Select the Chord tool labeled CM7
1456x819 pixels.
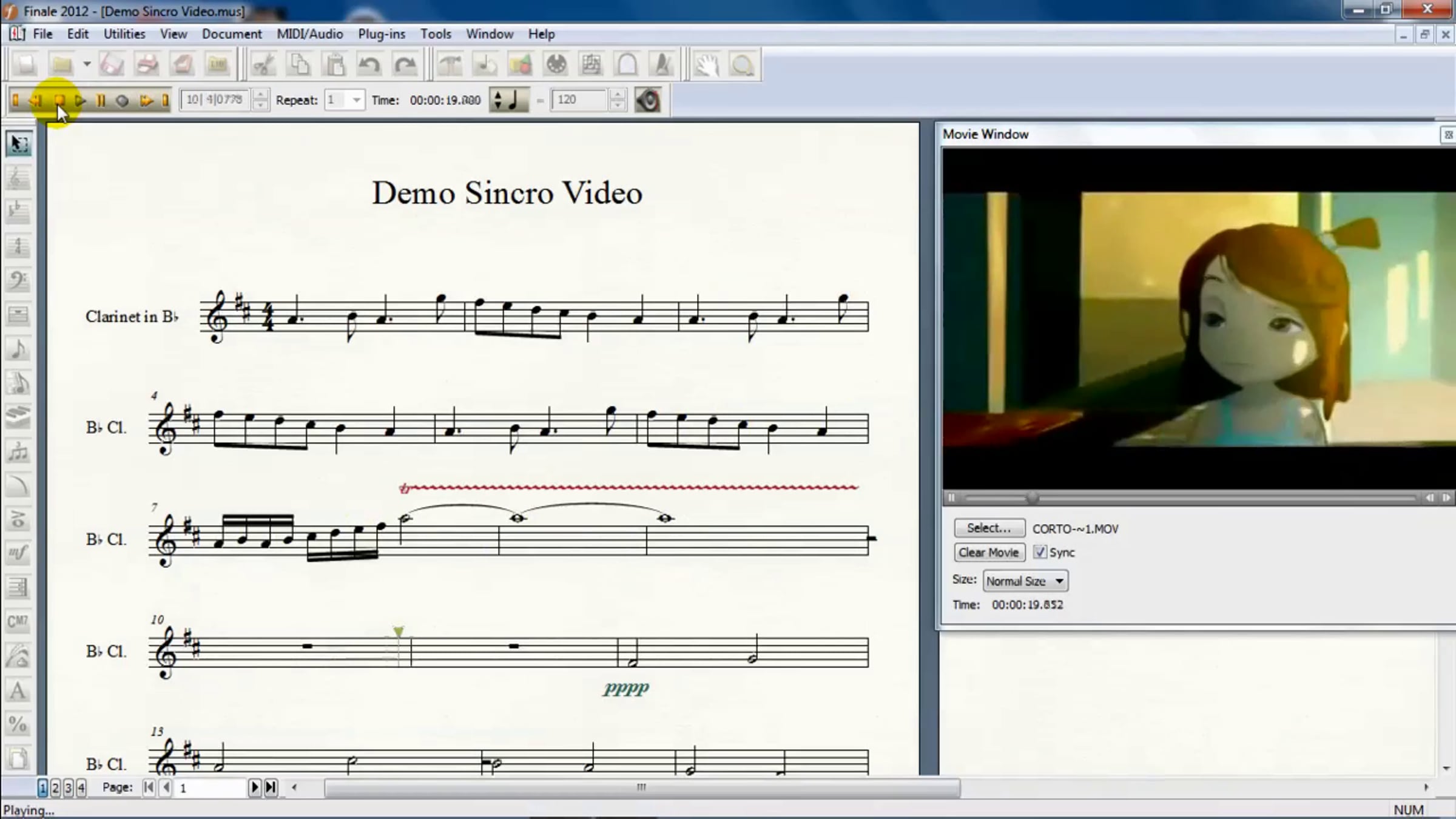click(18, 621)
